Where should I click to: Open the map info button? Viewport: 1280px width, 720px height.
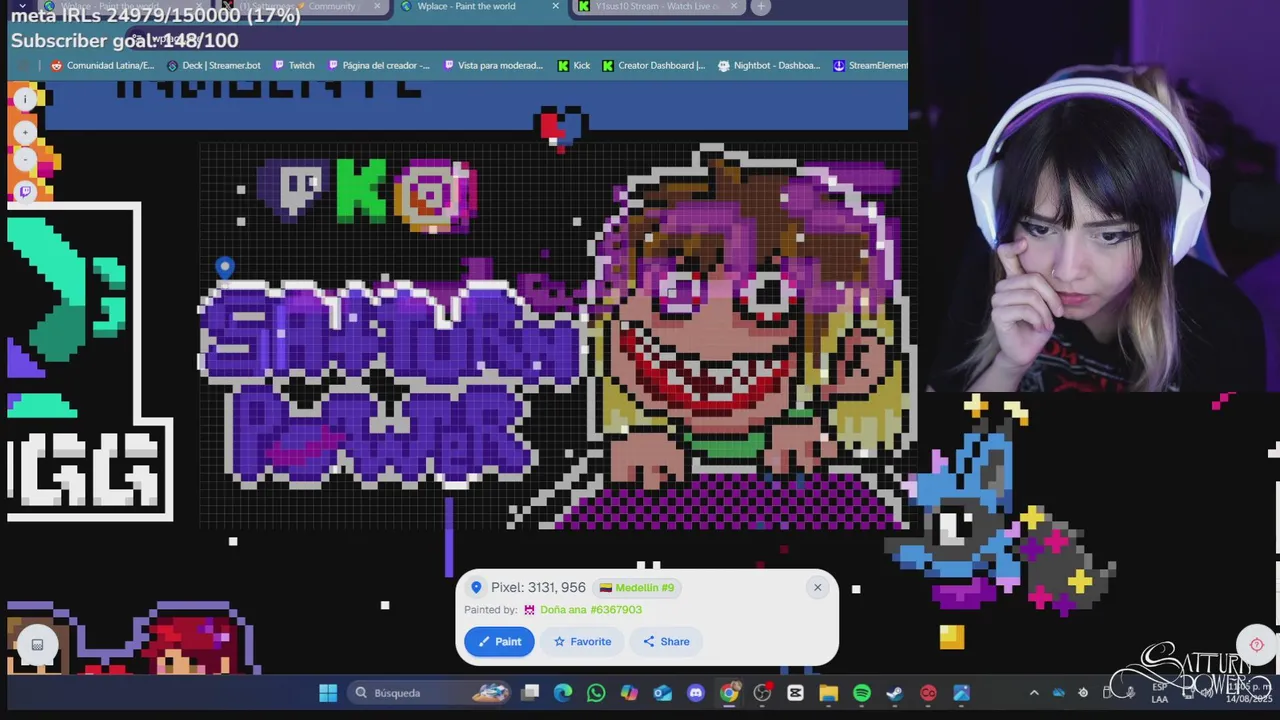26,99
